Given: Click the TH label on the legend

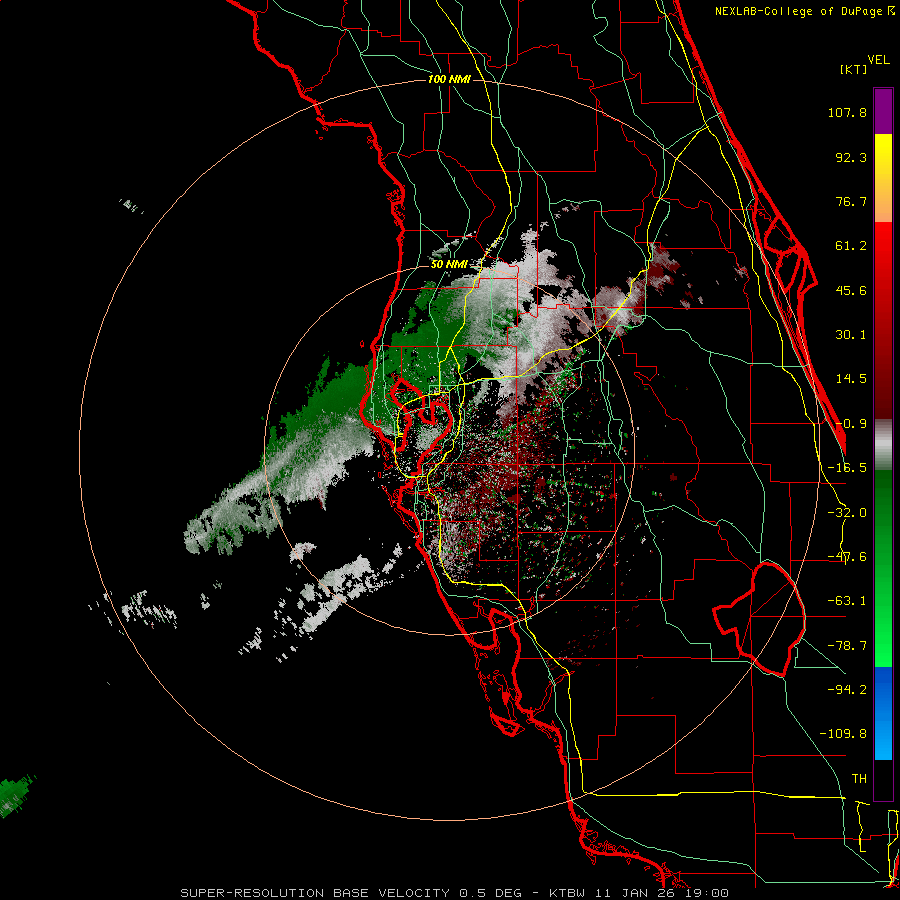Looking at the screenshot, I should [859, 779].
